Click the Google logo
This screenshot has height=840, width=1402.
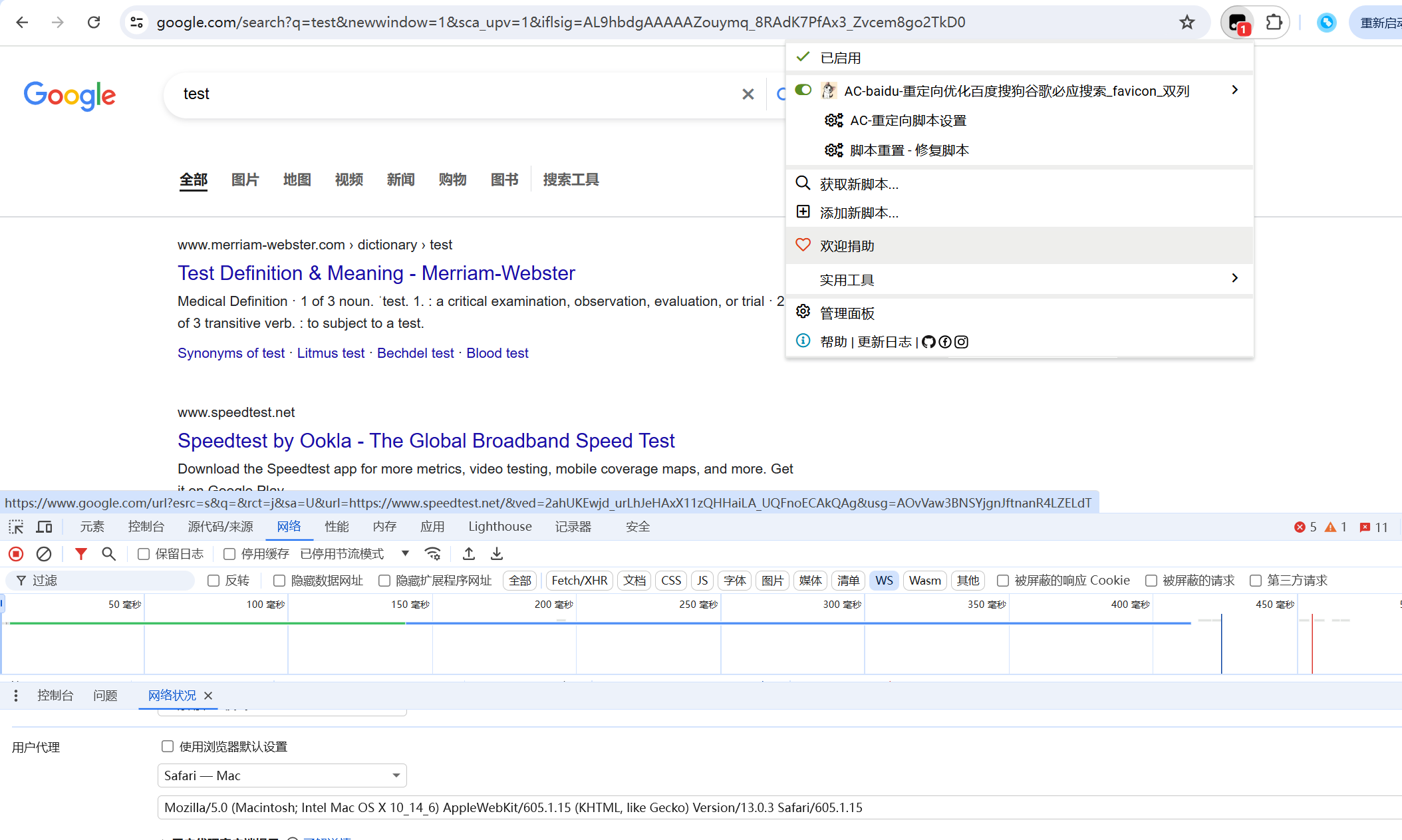[70, 96]
